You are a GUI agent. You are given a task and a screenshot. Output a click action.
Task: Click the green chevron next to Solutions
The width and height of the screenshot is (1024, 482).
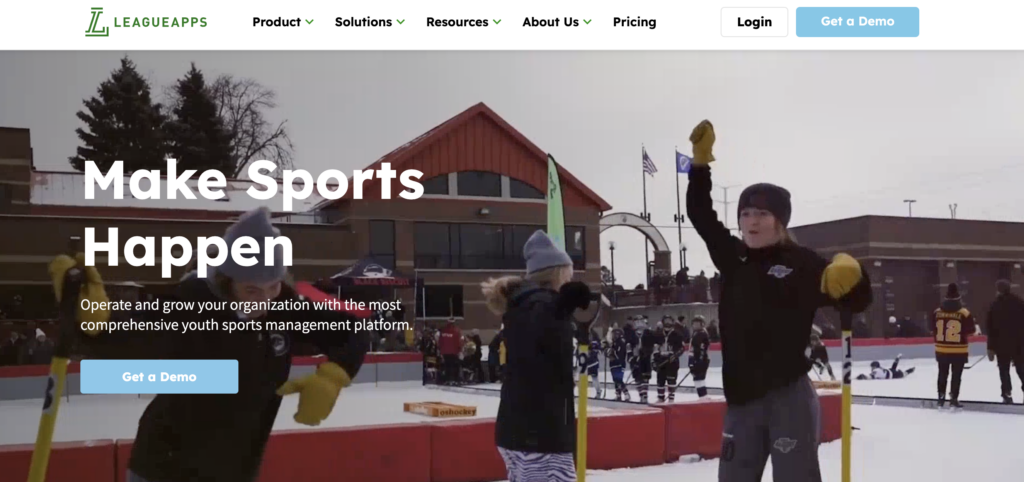coord(400,22)
